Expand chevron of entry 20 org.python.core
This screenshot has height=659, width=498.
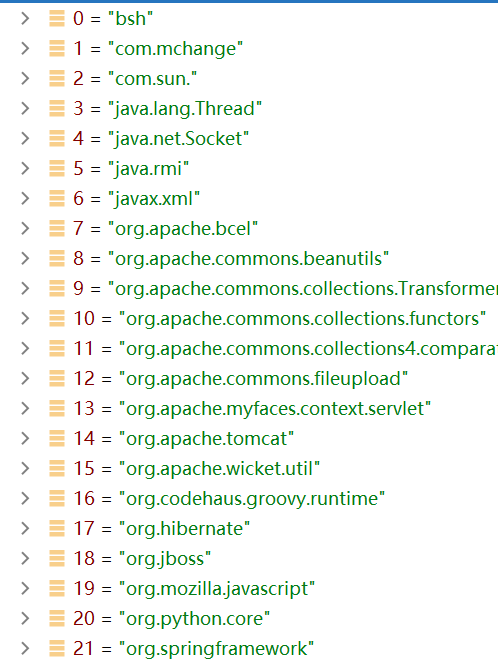tap(25, 619)
